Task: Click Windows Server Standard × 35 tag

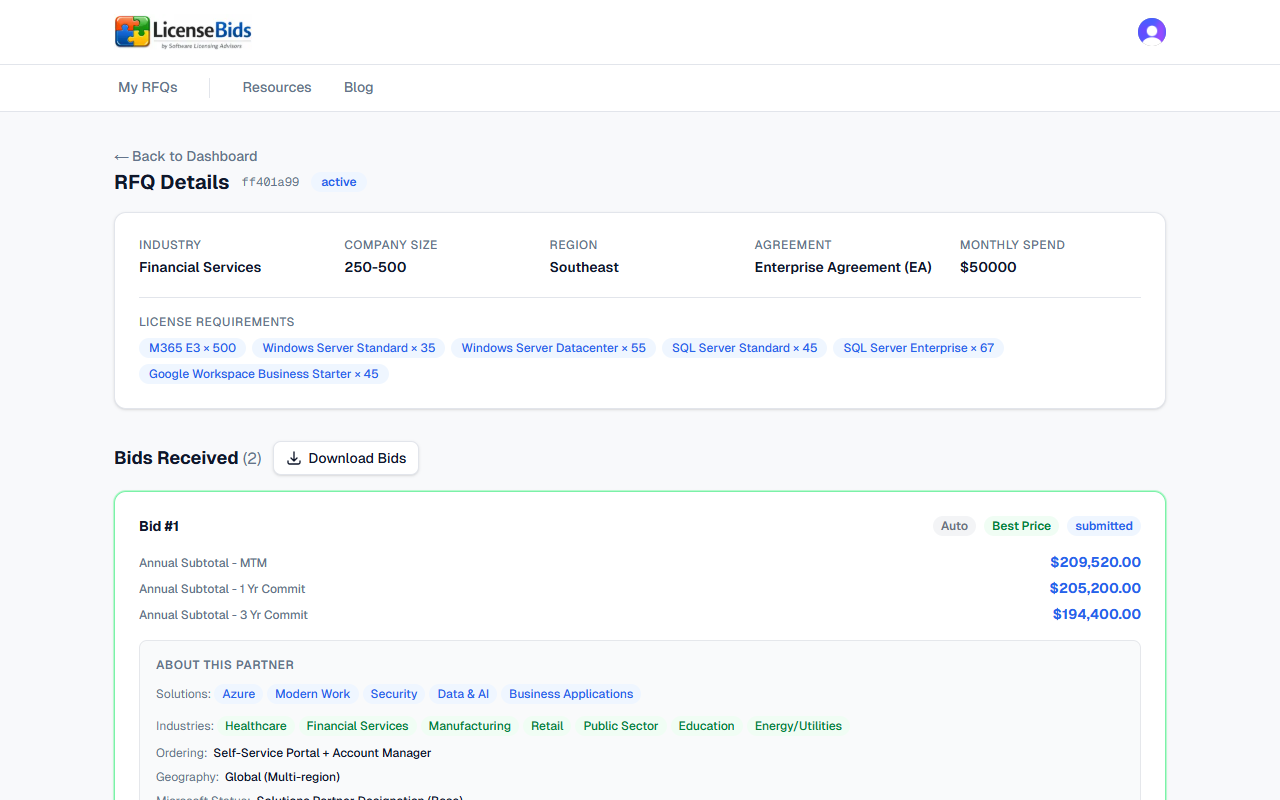Action: point(349,348)
